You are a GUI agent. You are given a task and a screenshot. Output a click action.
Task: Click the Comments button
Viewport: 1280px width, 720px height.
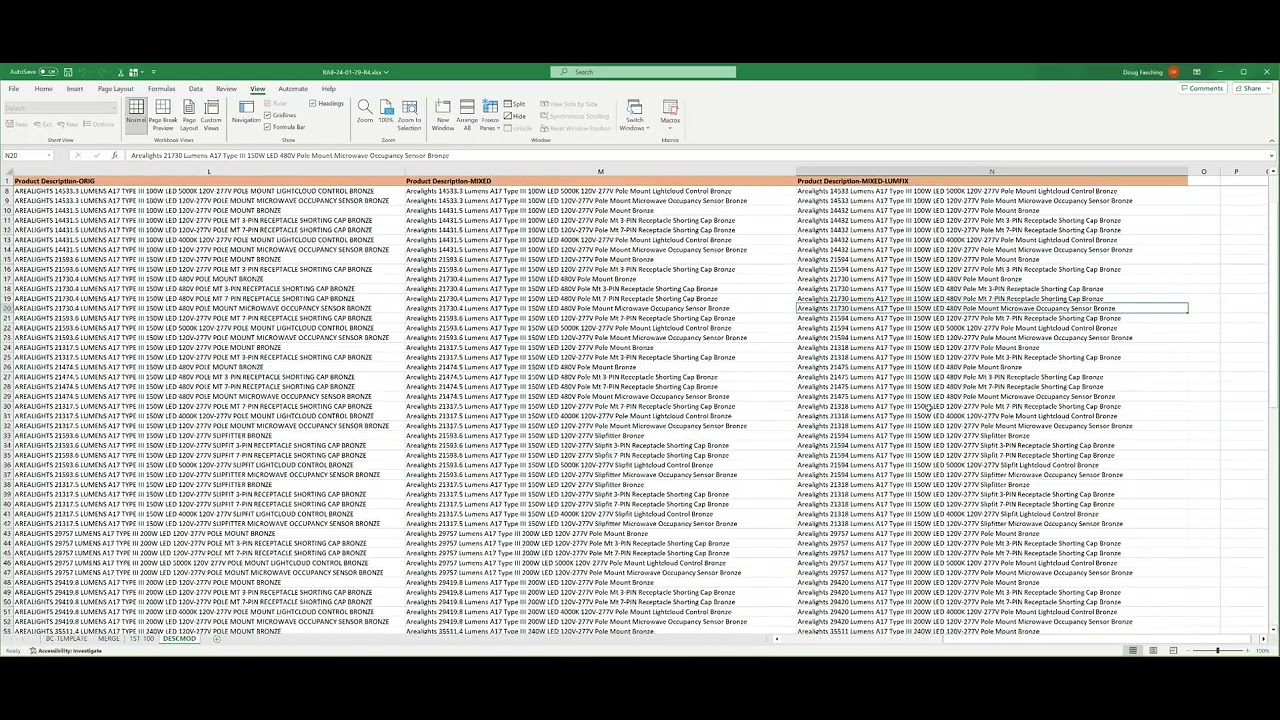tap(1203, 89)
